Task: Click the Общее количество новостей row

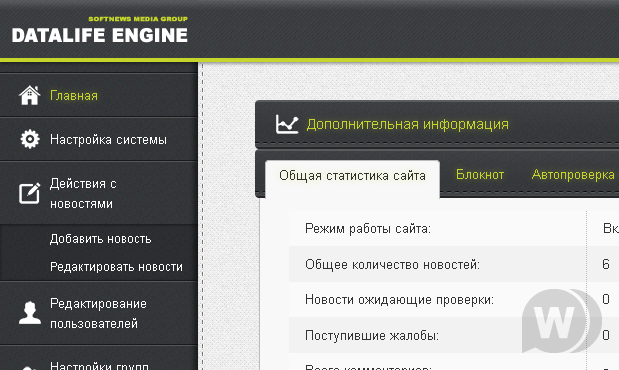Action: 454,264
